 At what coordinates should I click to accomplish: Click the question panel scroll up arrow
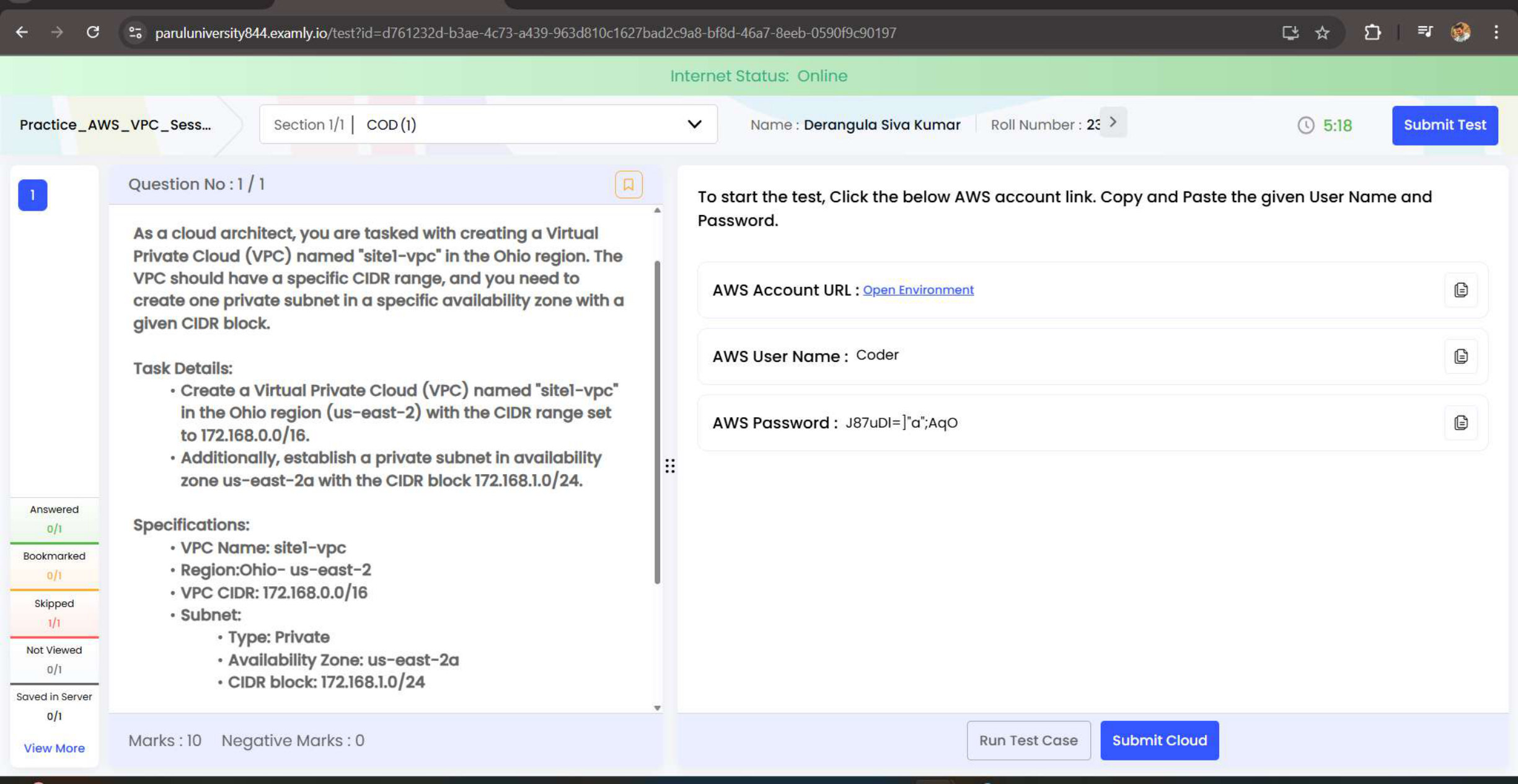657,210
